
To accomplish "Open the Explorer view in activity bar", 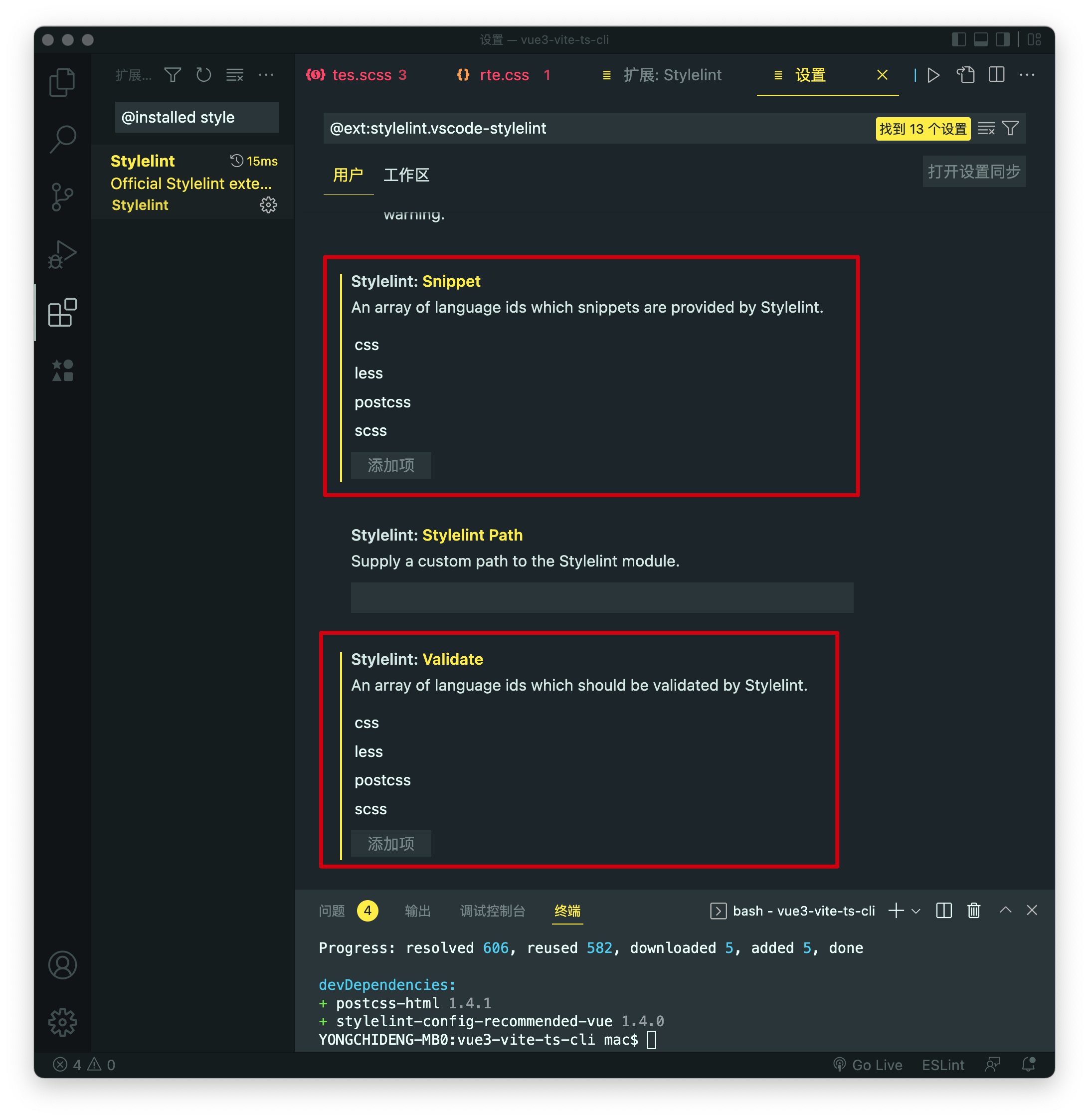I will point(62,82).
